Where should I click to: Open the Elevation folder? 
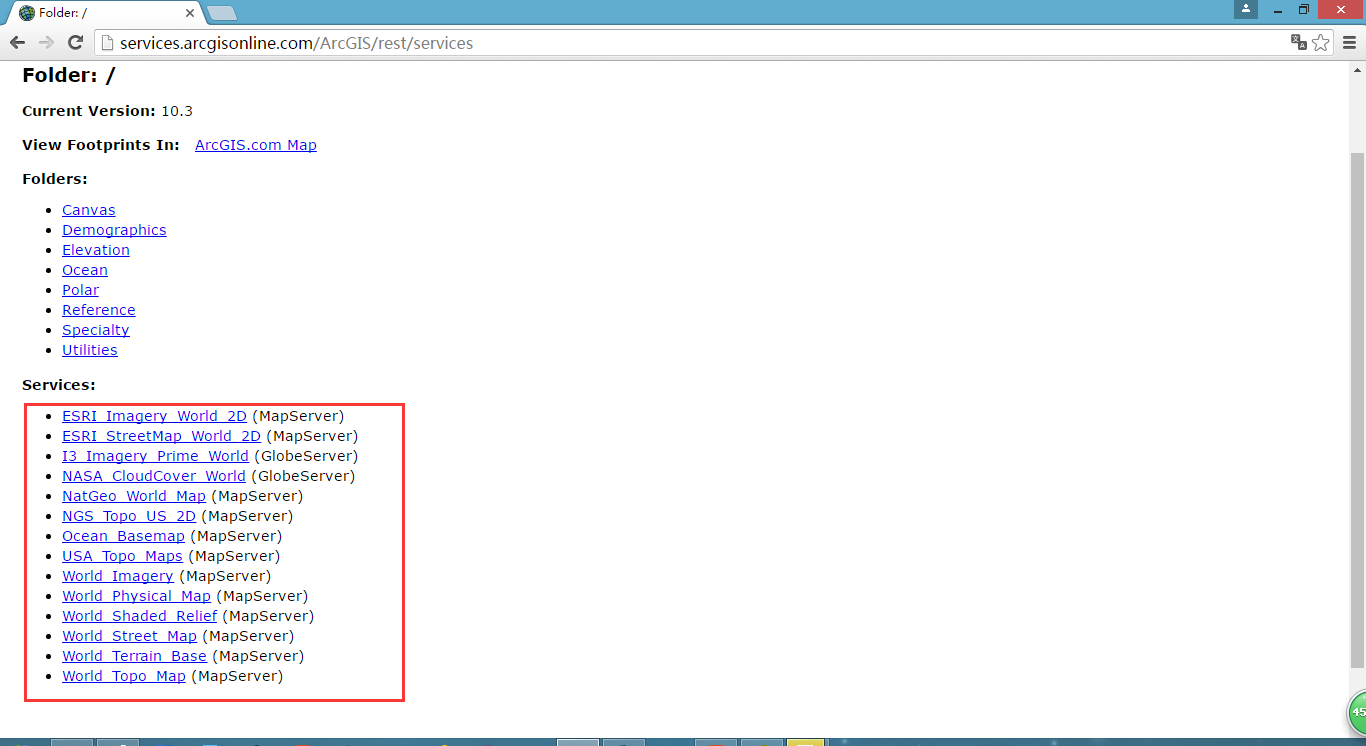tap(96, 250)
